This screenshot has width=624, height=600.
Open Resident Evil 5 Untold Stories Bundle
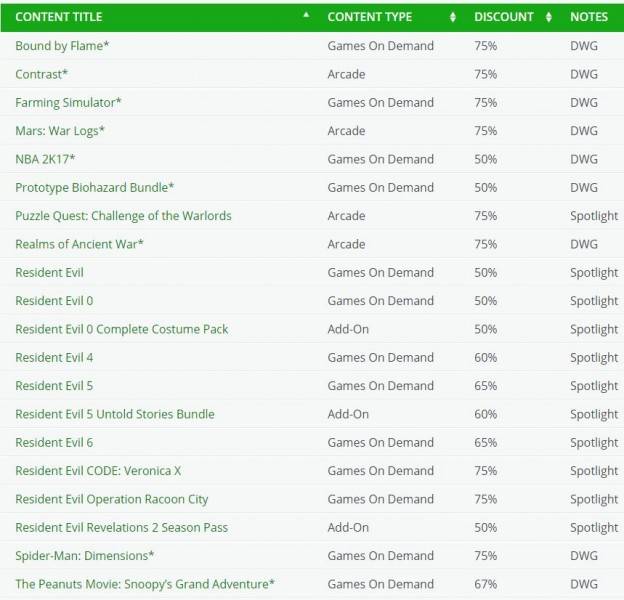[115, 414]
